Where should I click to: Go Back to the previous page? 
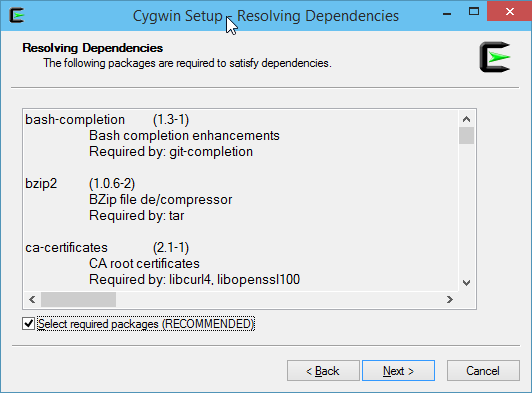(x=323, y=371)
